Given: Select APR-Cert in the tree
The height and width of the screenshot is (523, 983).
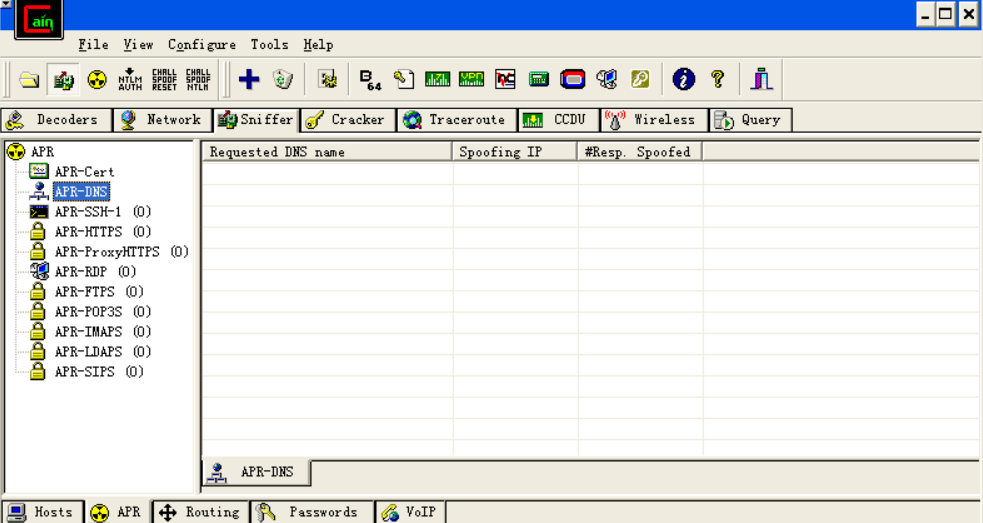Looking at the screenshot, I should tap(85, 172).
